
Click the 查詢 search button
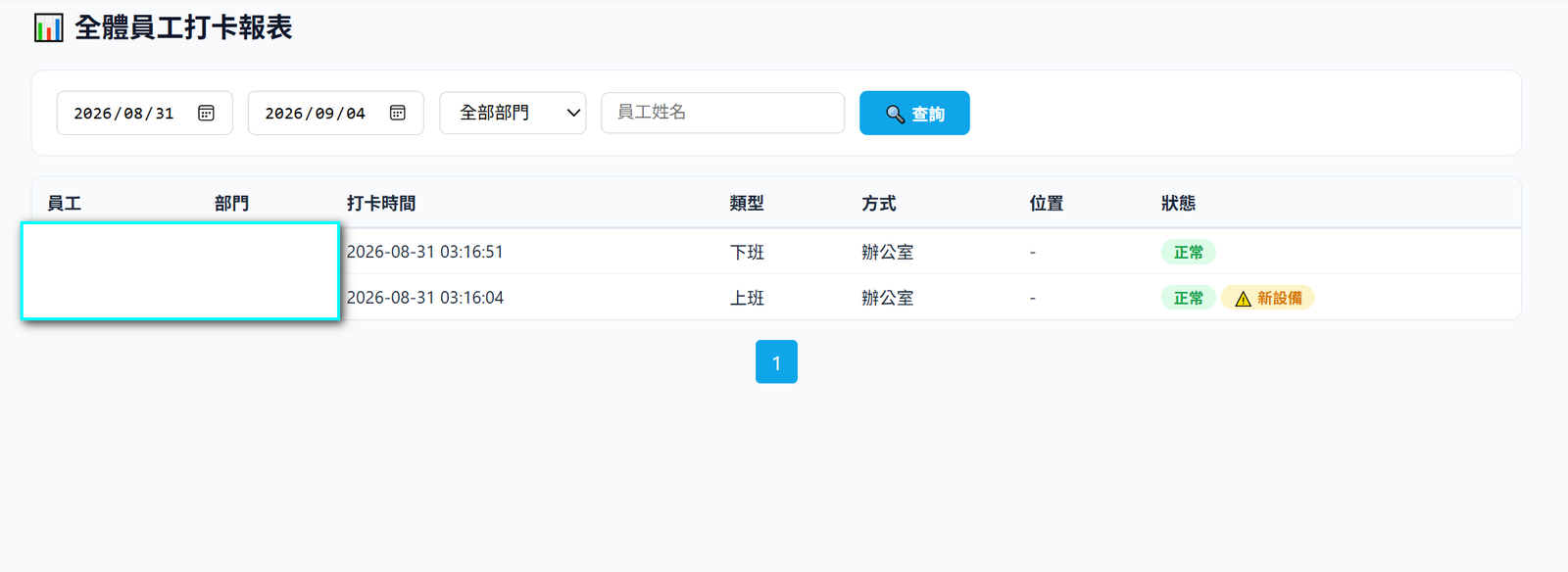click(914, 113)
